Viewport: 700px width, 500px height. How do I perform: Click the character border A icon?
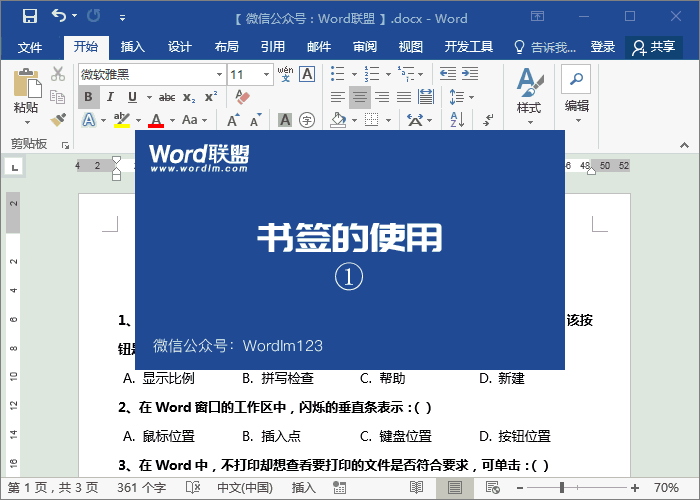click(308, 74)
